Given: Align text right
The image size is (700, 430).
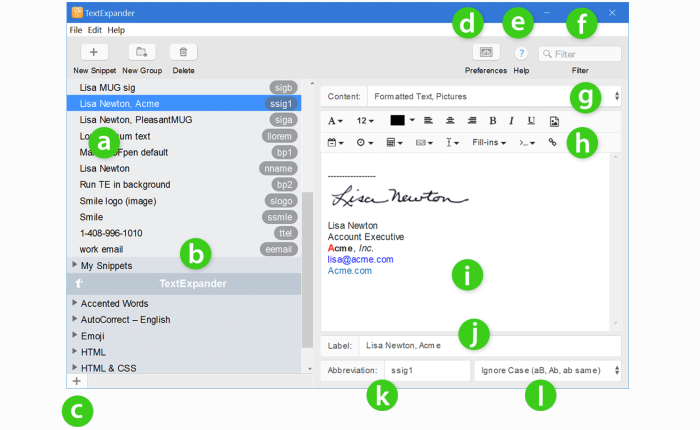Looking at the screenshot, I should (x=472, y=121).
